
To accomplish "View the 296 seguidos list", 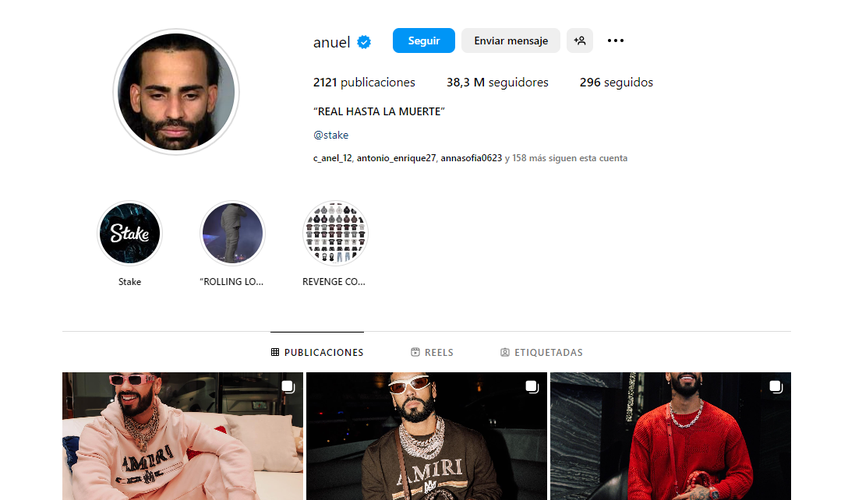I will click(x=616, y=82).
